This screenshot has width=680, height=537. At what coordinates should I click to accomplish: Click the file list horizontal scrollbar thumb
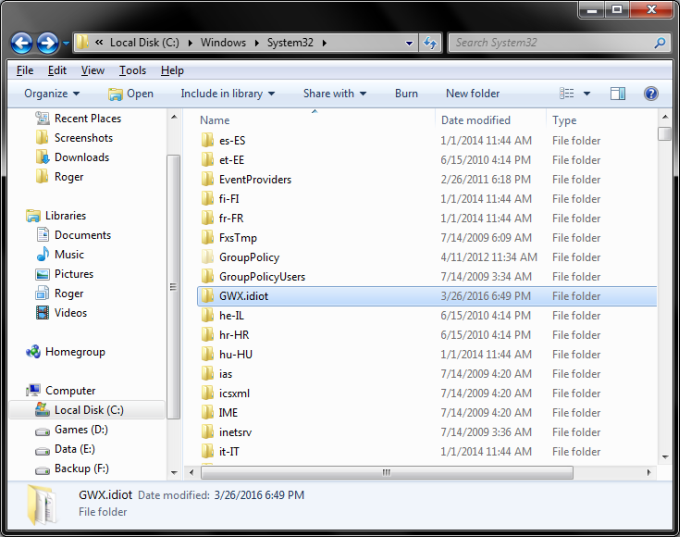[387, 472]
